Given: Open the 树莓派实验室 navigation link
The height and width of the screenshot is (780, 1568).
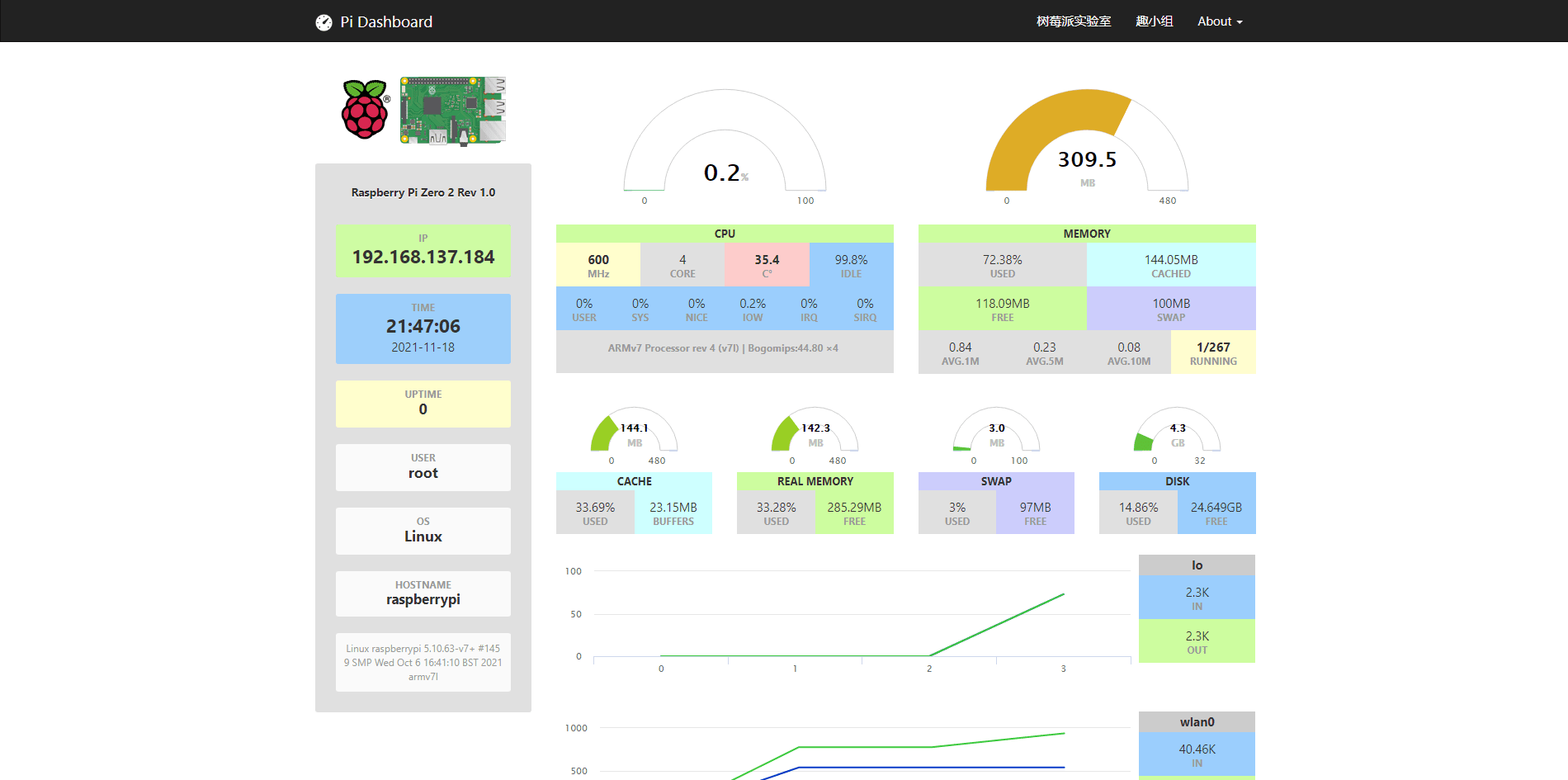Looking at the screenshot, I should coord(1073,21).
